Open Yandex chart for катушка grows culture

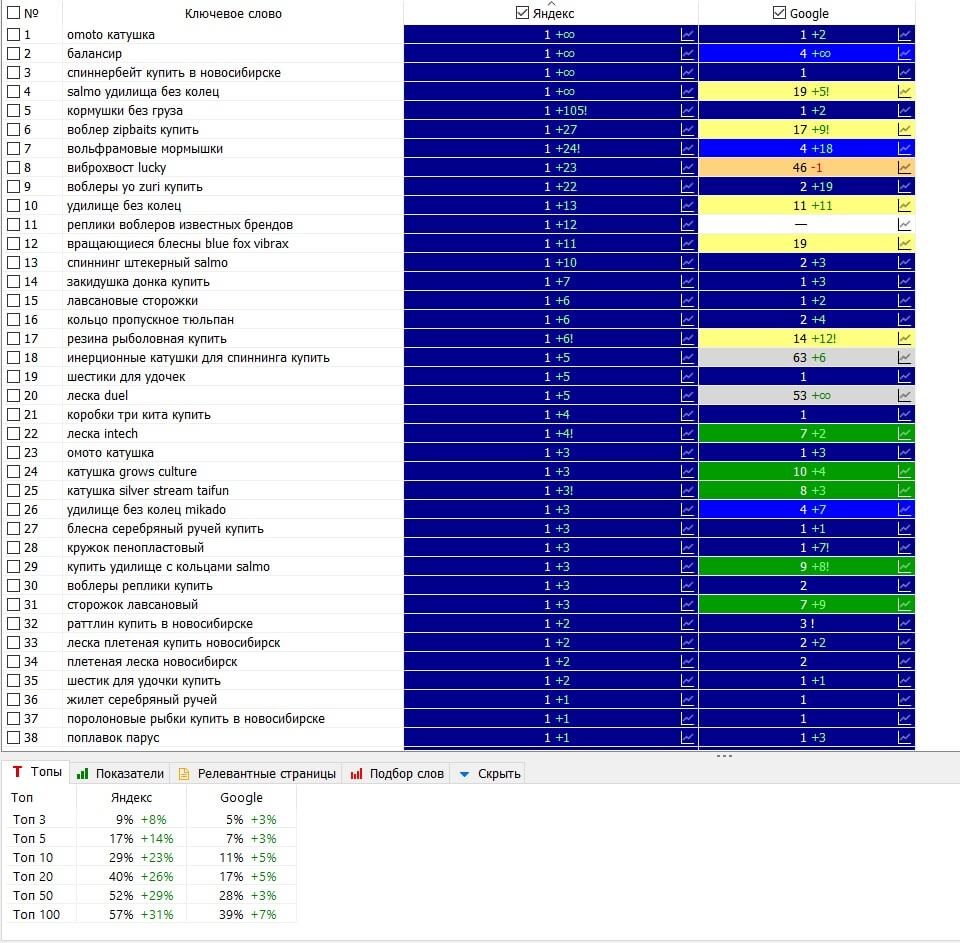coord(688,472)
